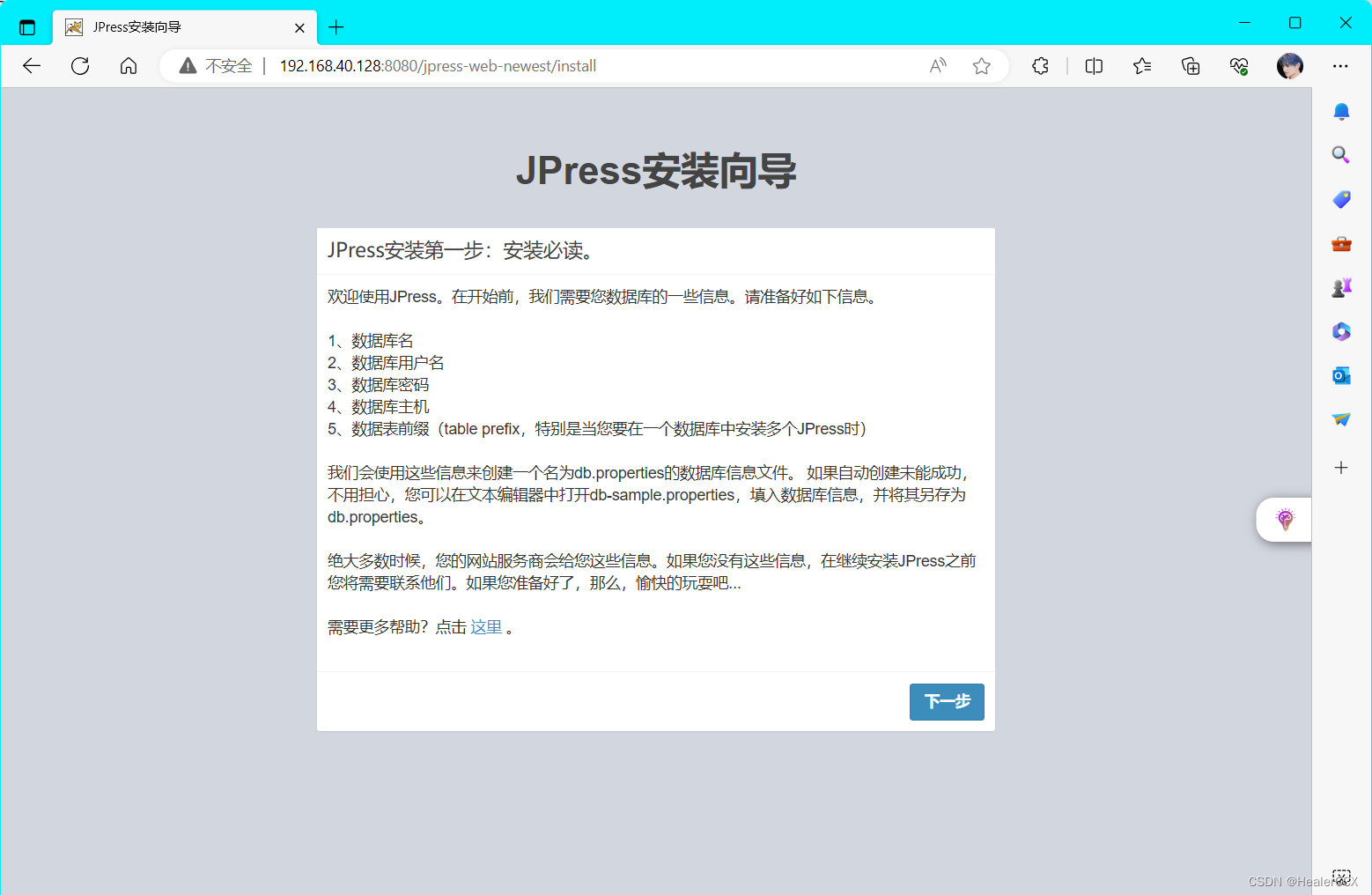Open sidebar Outlook icon
Screen dimensions: 1372x895
tap(1341, 375)
